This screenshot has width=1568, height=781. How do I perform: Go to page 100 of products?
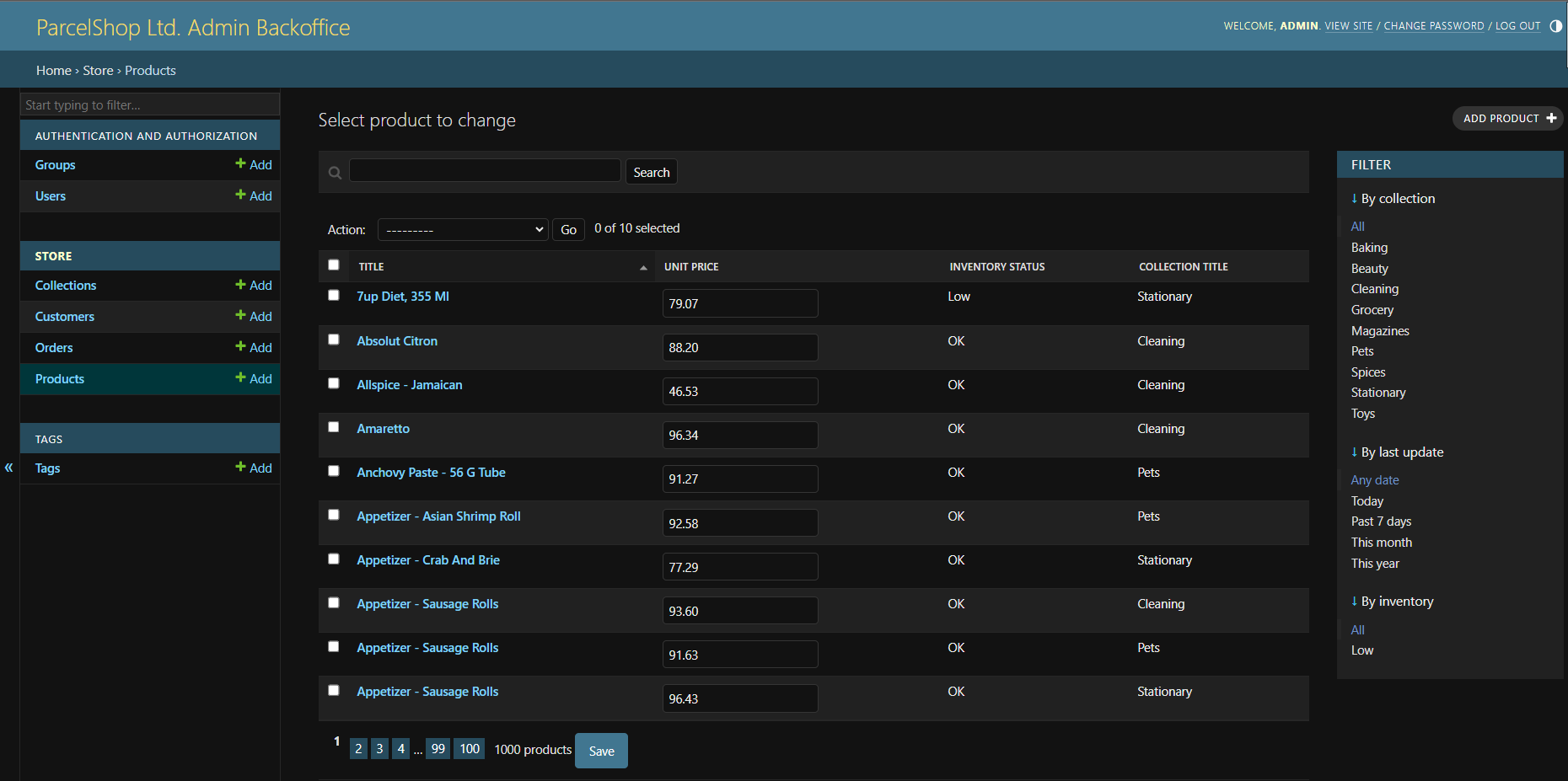point(470,748)
